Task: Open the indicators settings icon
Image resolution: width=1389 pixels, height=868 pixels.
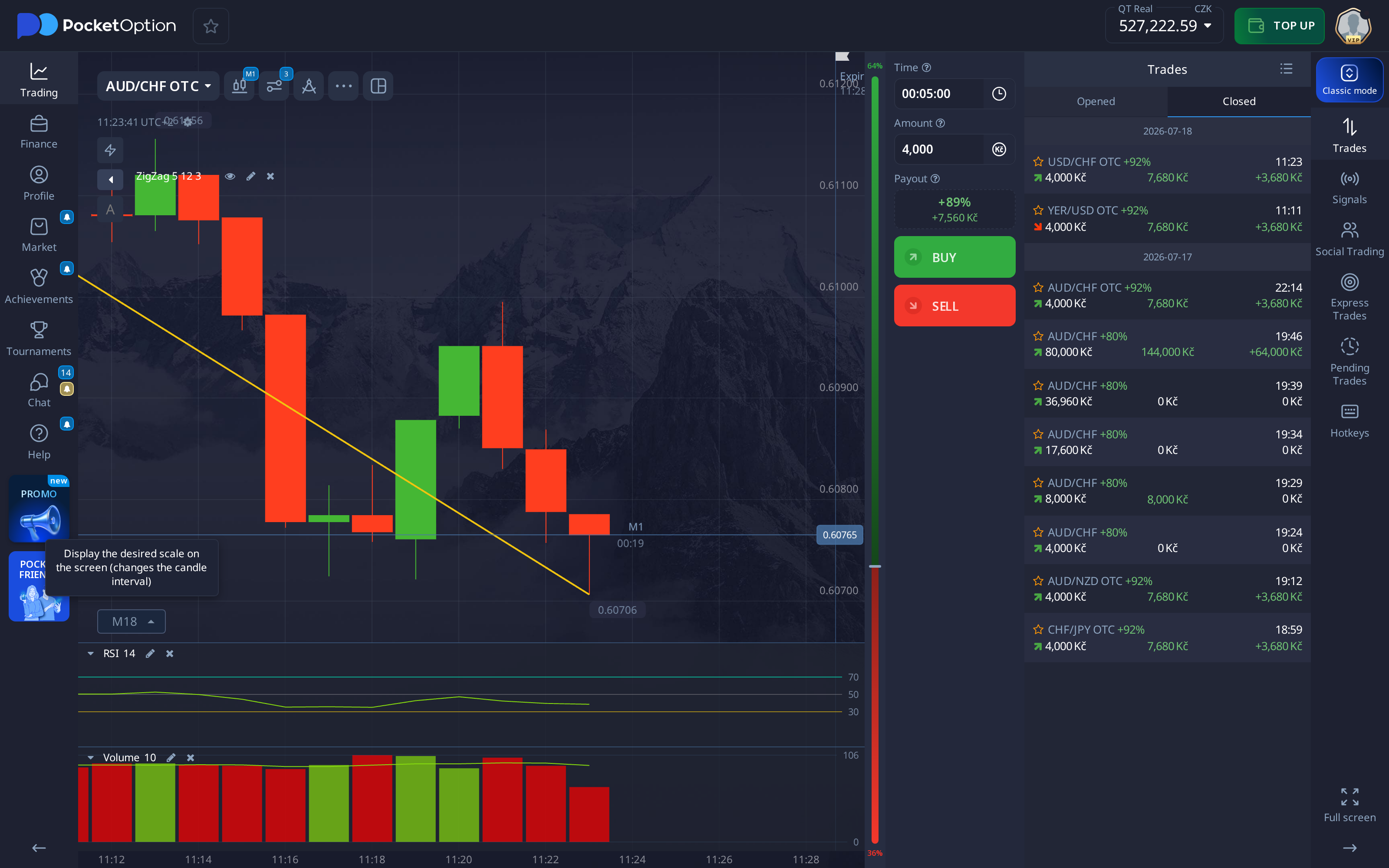Action: (x=274, y=86)
